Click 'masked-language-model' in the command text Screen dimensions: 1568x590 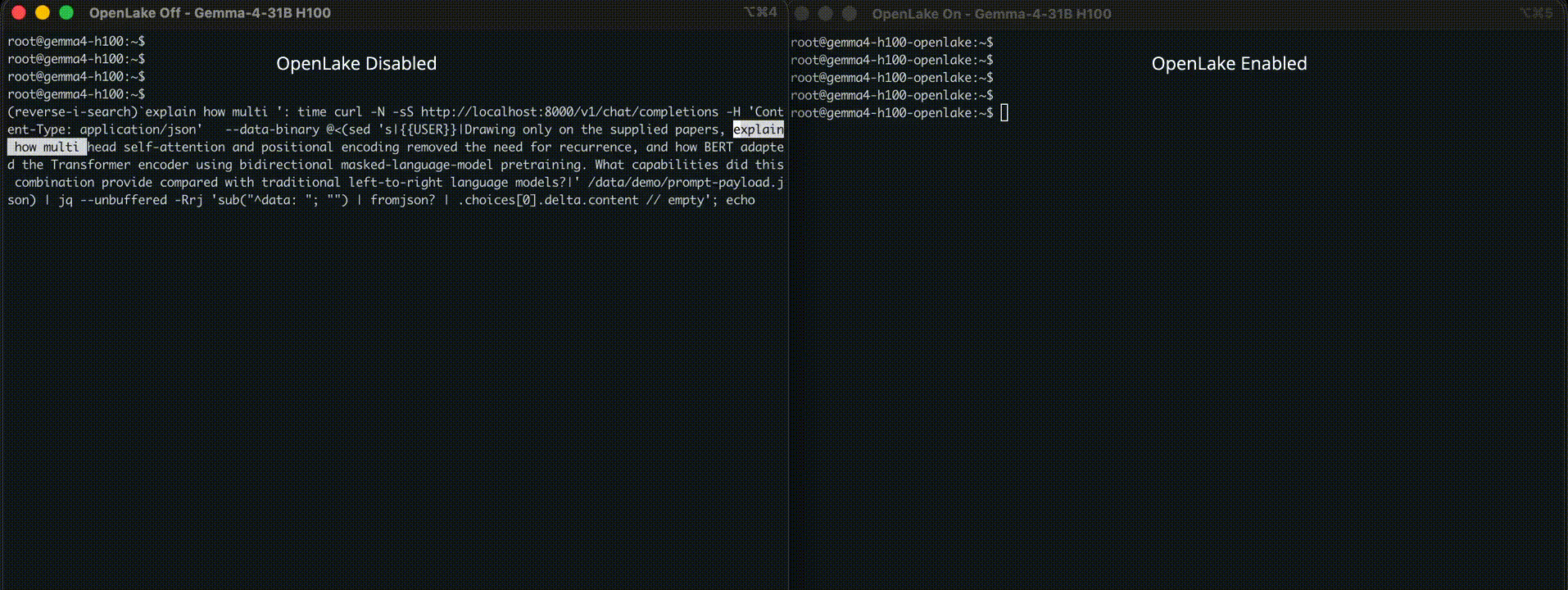click(416, 165)
